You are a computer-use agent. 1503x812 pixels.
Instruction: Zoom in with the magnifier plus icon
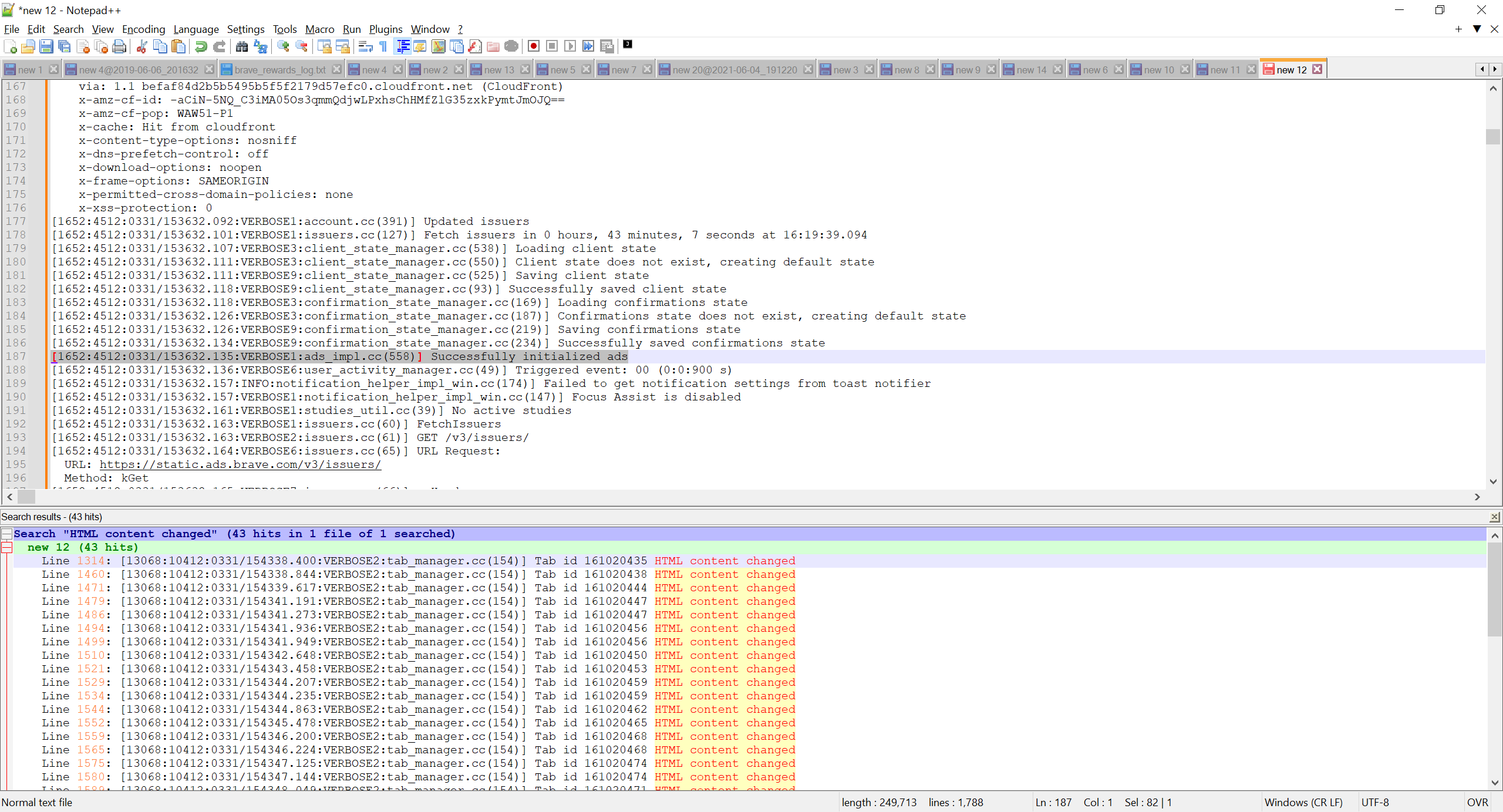pyautogui.click(x=283, y=46)
